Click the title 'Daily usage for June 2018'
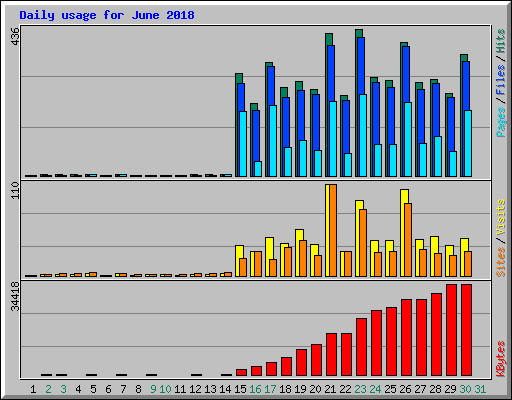 click(107, 15)
